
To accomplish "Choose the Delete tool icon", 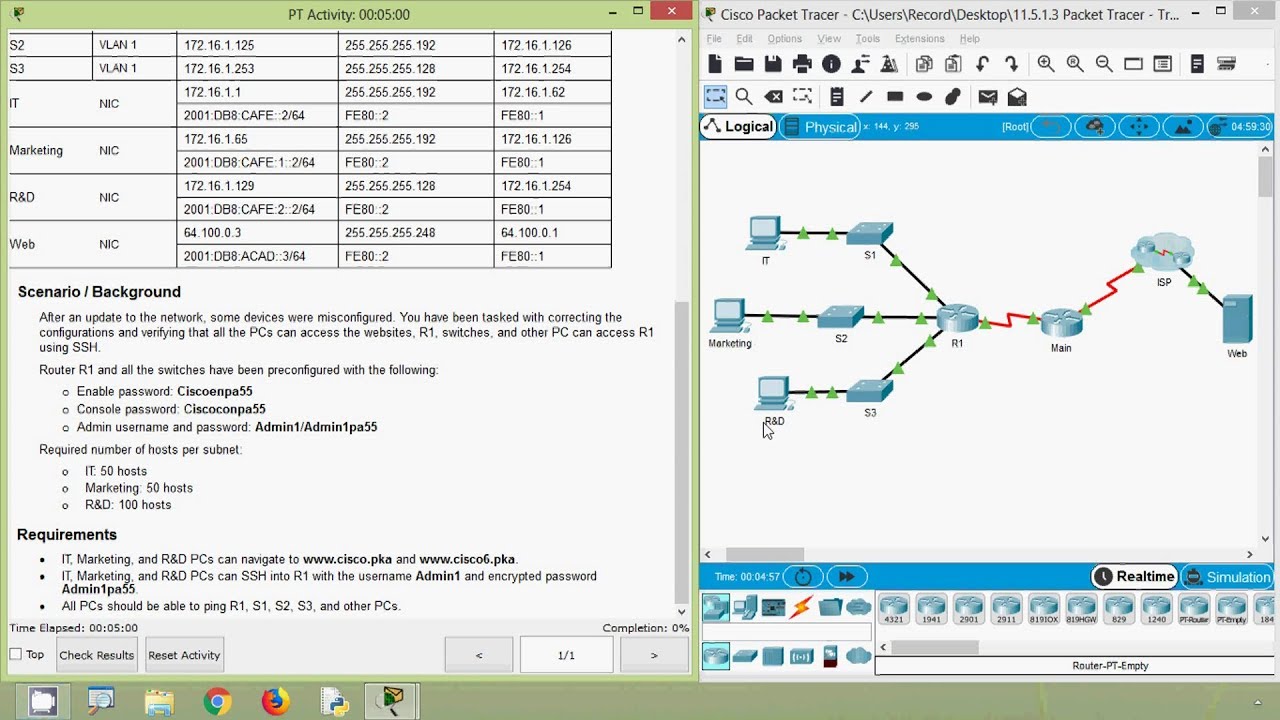I will 773,97.
